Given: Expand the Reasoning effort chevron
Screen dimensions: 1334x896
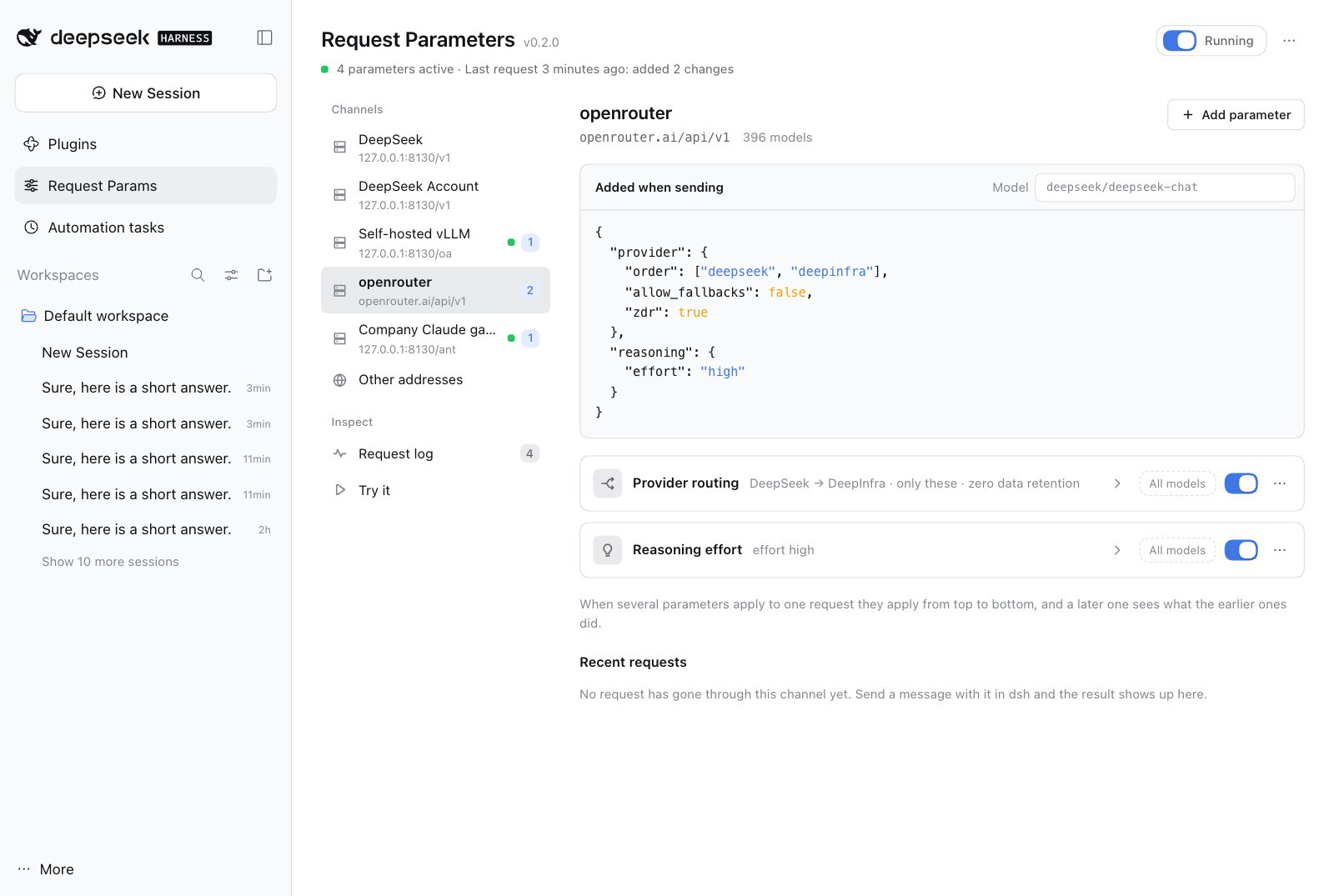Looking at the screenshot, I should point(1117,550).
